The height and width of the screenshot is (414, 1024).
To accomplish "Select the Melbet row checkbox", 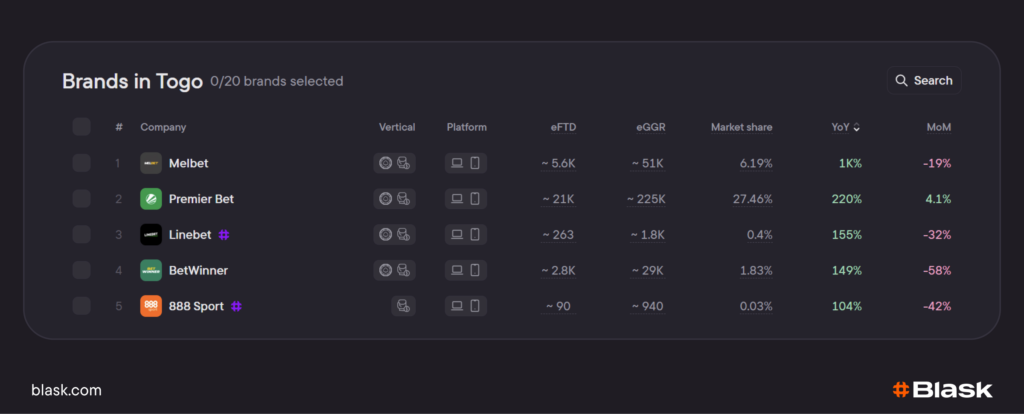I will pos(81,163).
